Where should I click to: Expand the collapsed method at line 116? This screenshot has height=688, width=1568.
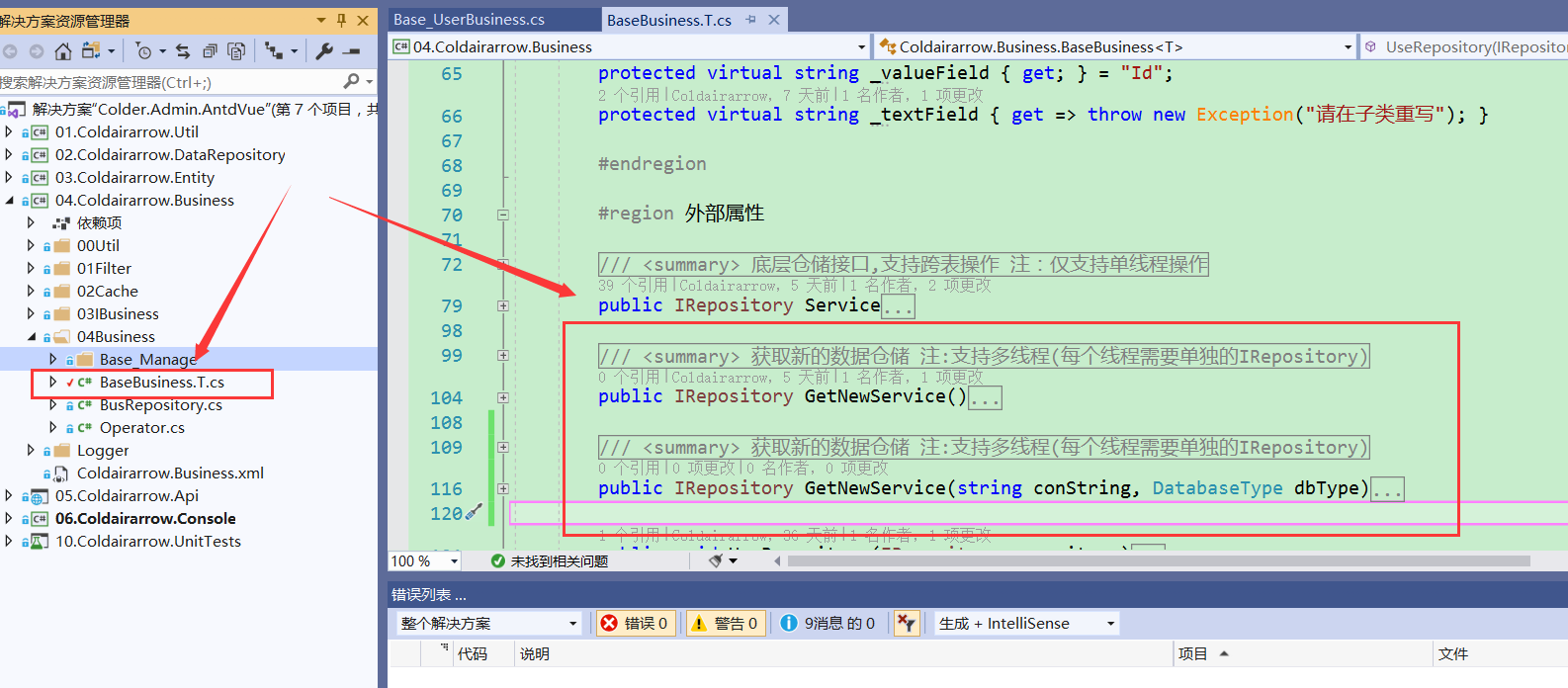[x=503, y=488]
